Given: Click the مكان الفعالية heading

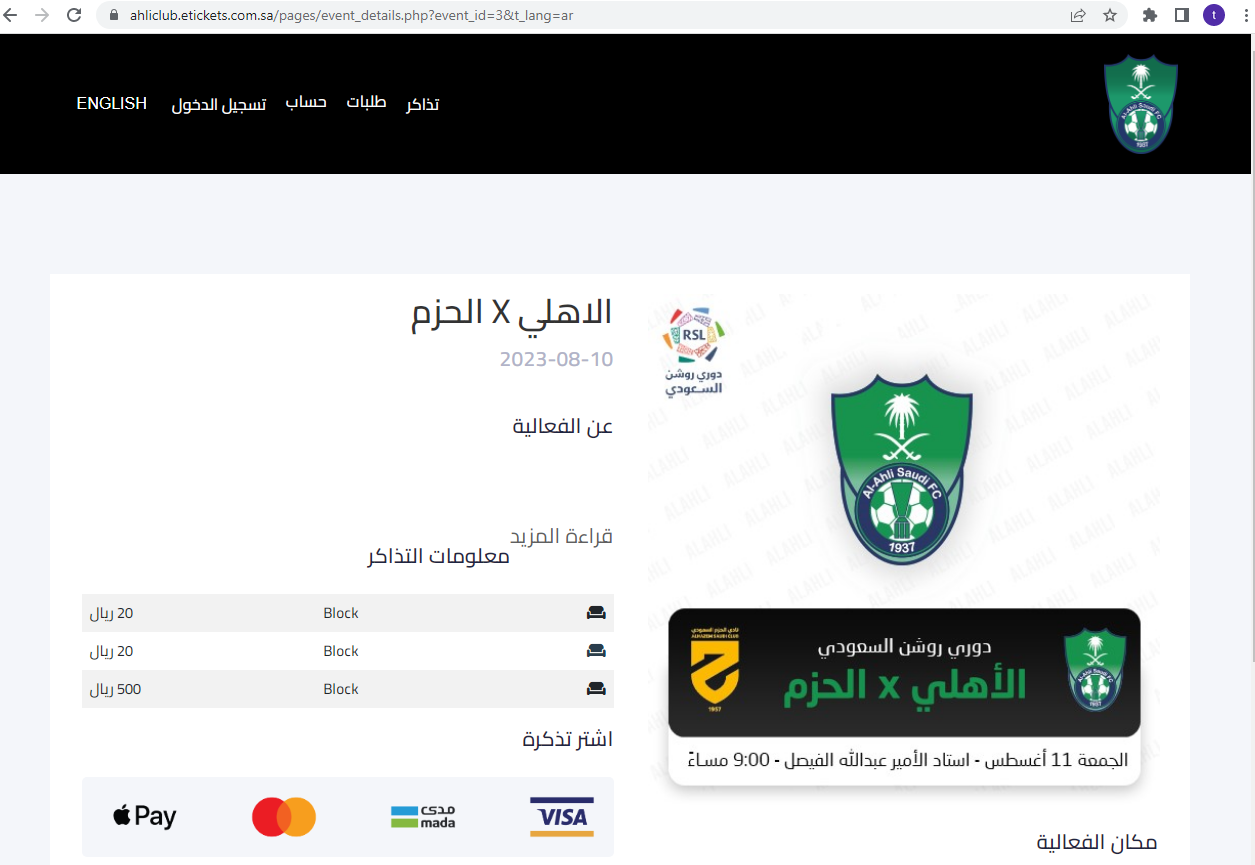Looking at the screenshot, I should 1097,842.
